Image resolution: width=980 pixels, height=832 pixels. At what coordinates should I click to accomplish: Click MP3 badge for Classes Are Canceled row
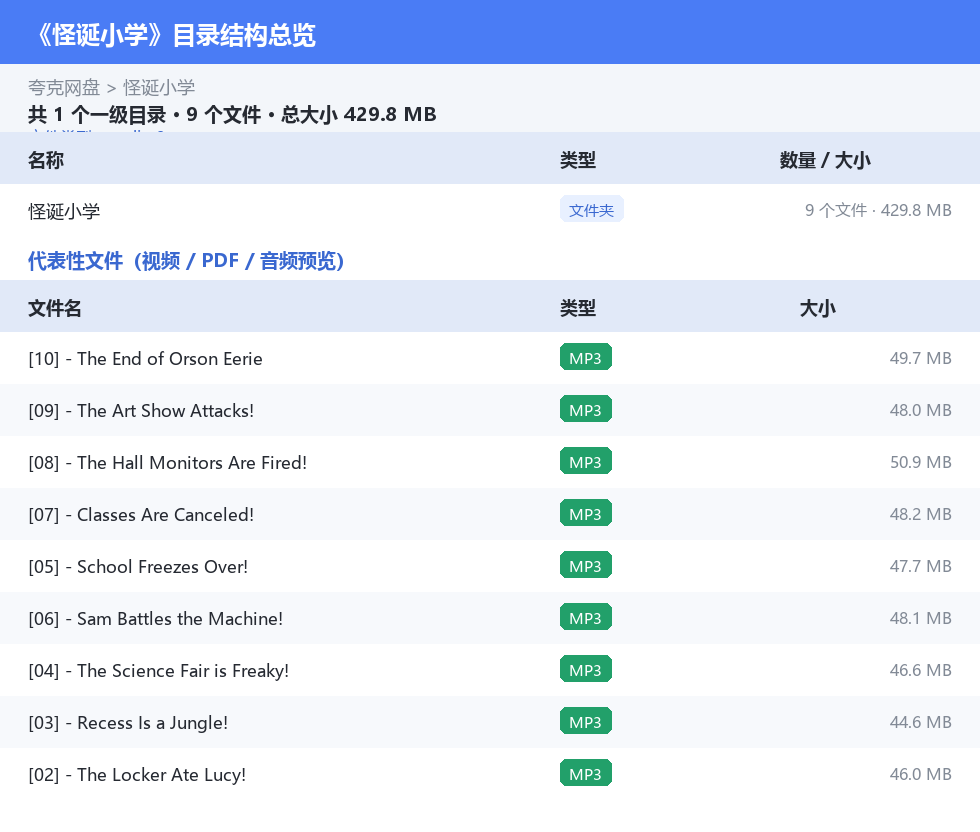click(586, 513)
